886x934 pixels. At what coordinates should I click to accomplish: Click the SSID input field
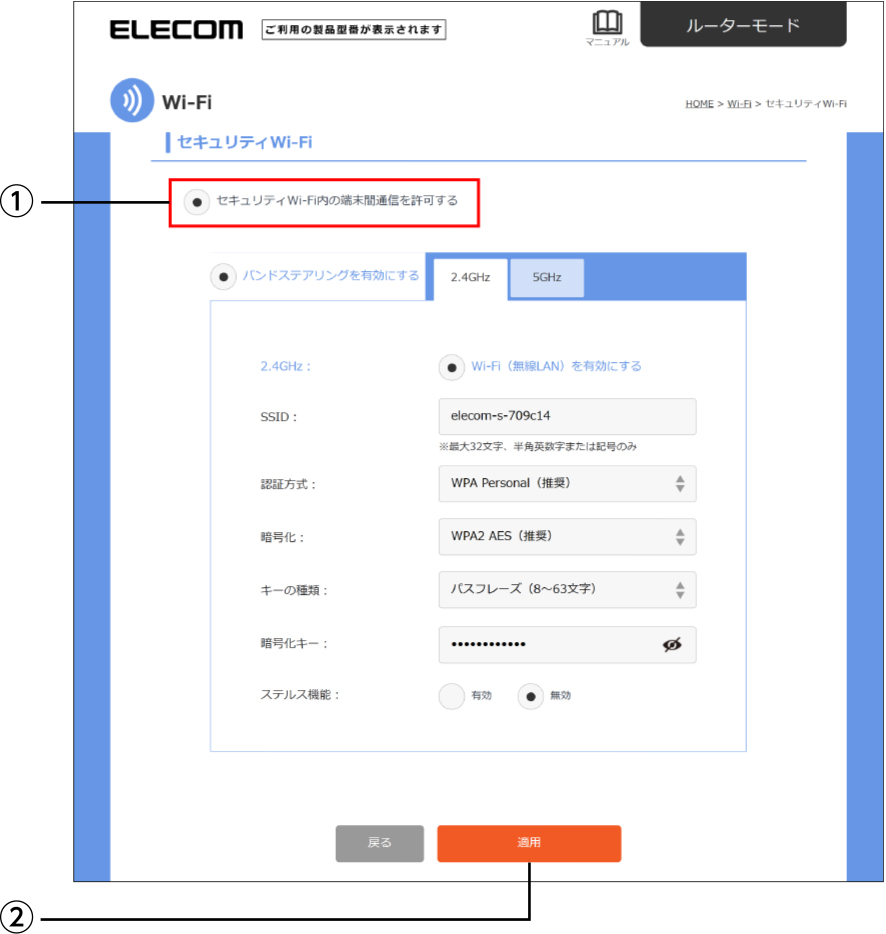(x=567, y=416)
